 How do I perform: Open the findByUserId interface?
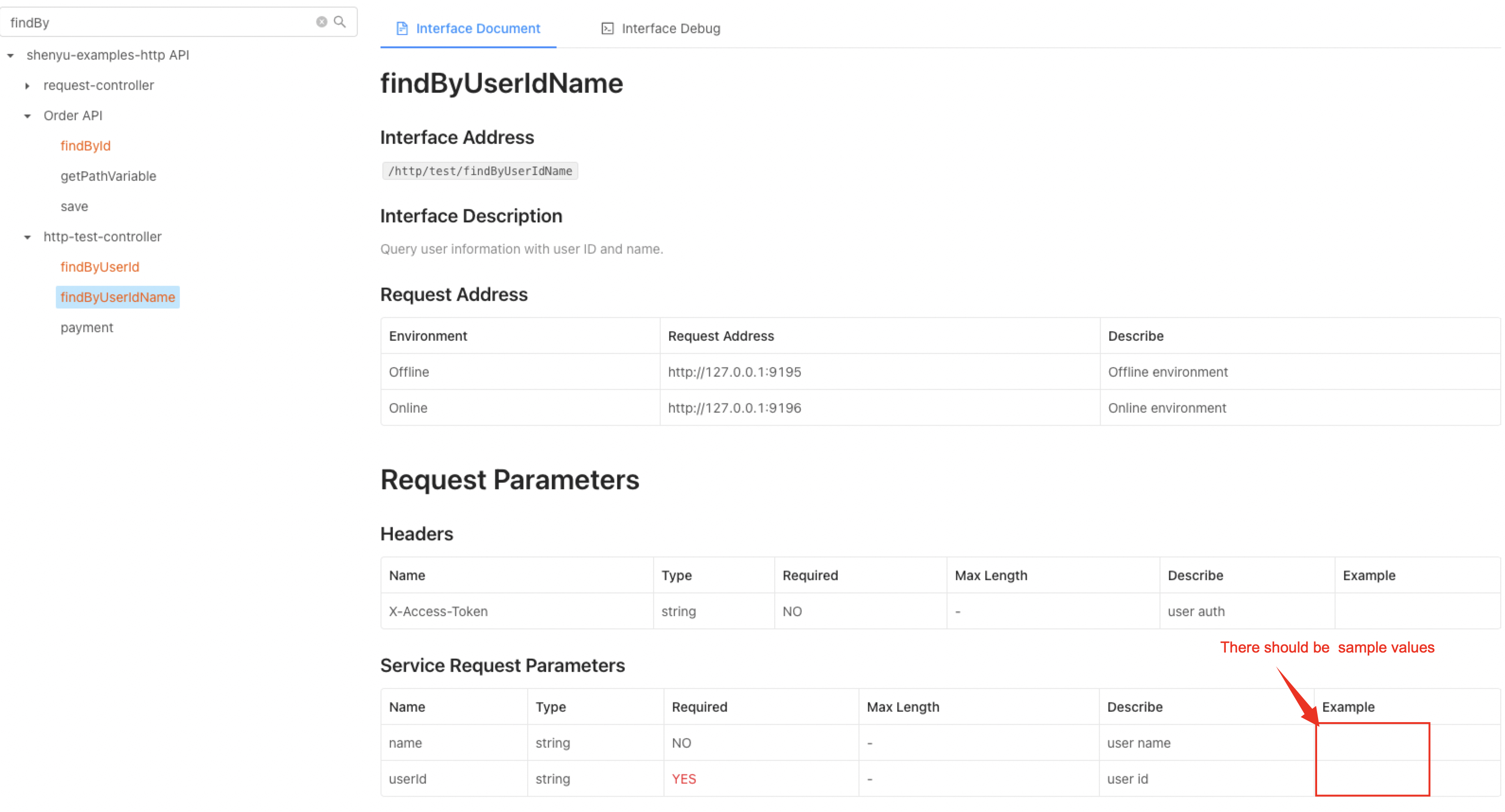(x=99, y=267)
